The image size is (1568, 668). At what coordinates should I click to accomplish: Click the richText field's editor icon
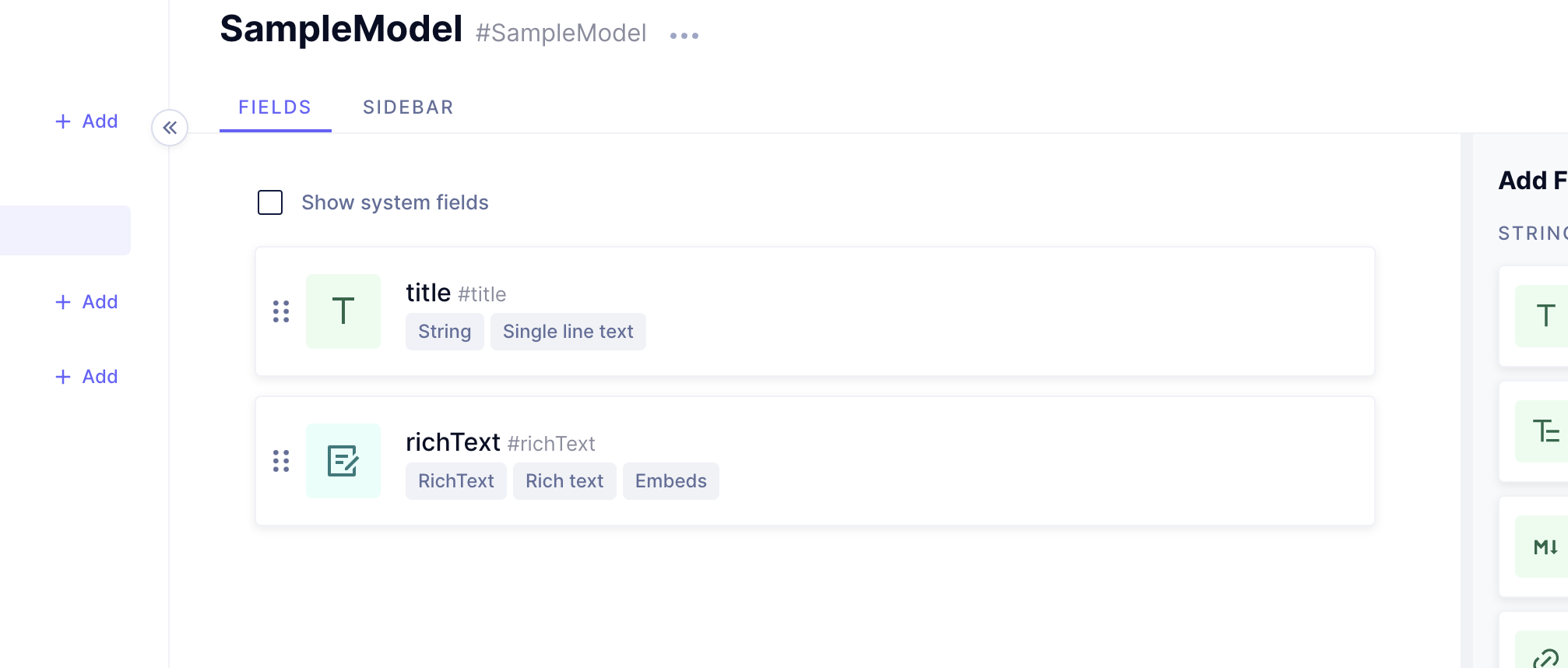point(343,460)
